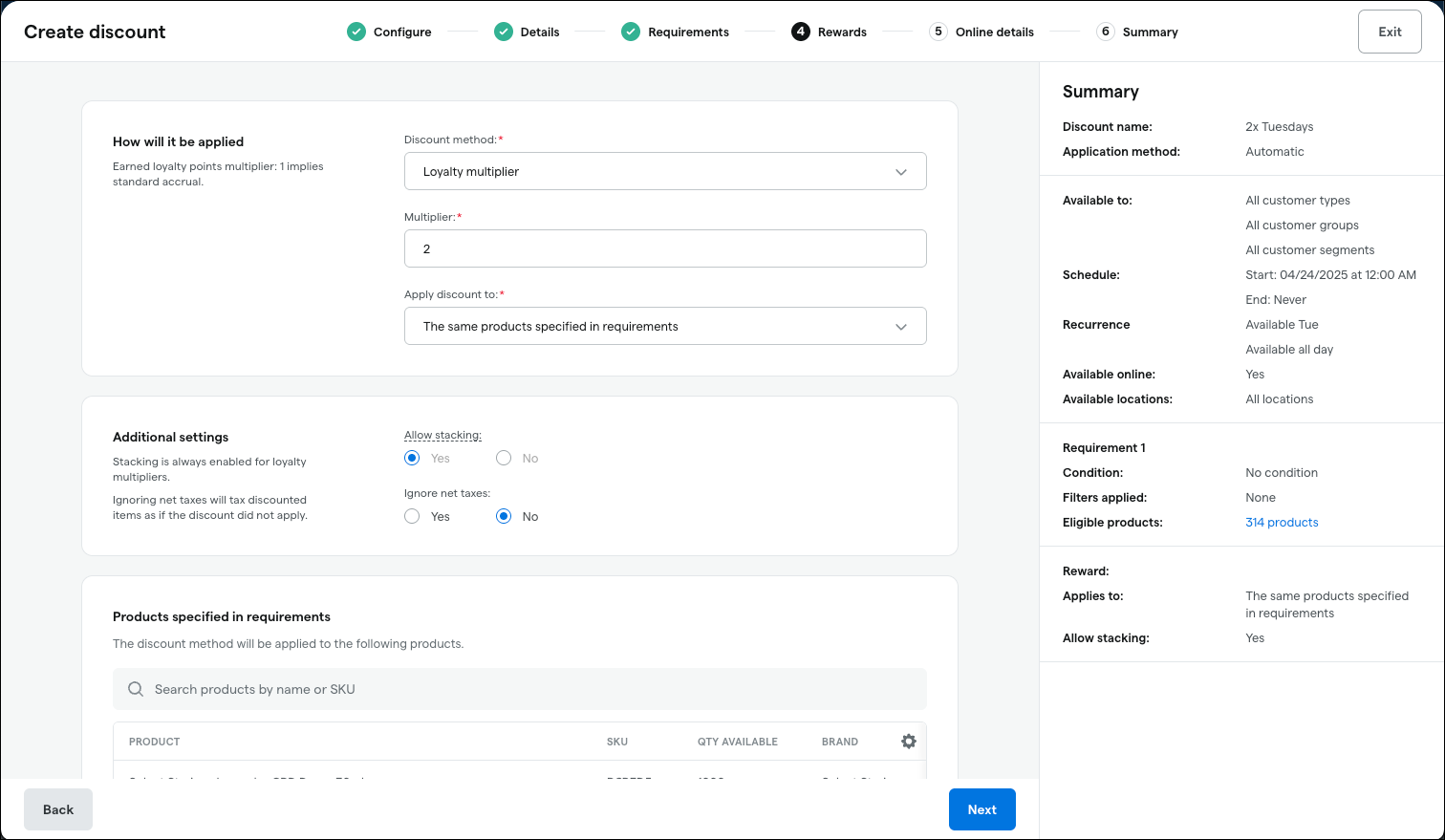Click the Online details step number 5 badge
The height and width of the screenshot is (840, 1445).
(938, 32)
